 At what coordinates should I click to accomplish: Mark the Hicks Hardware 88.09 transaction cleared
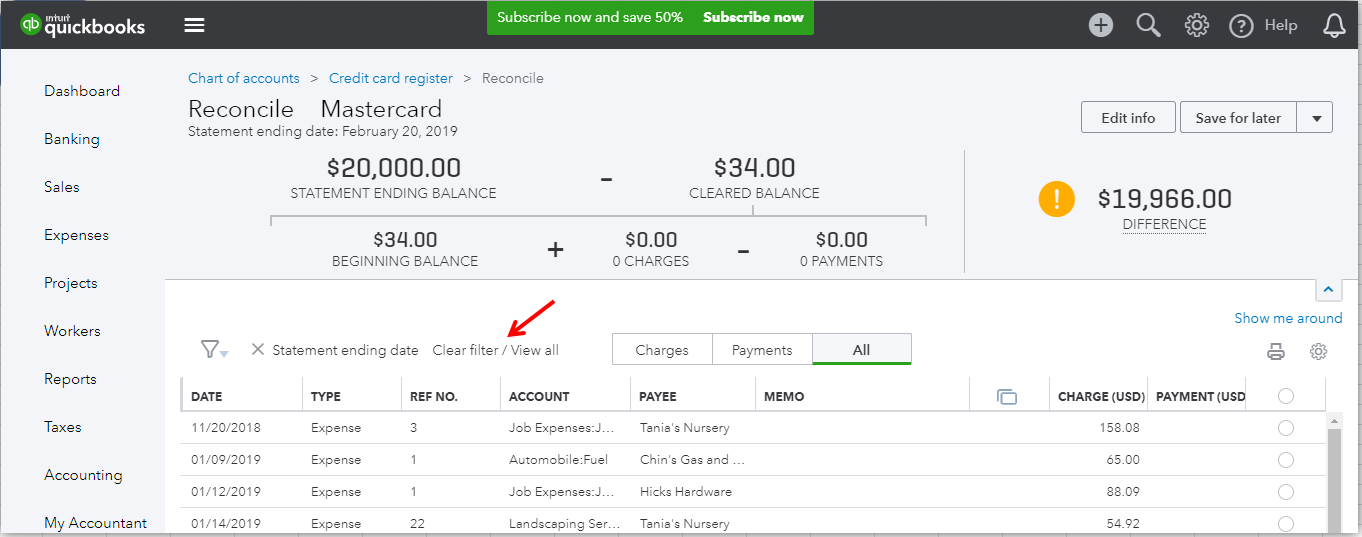click(1286, 492)
